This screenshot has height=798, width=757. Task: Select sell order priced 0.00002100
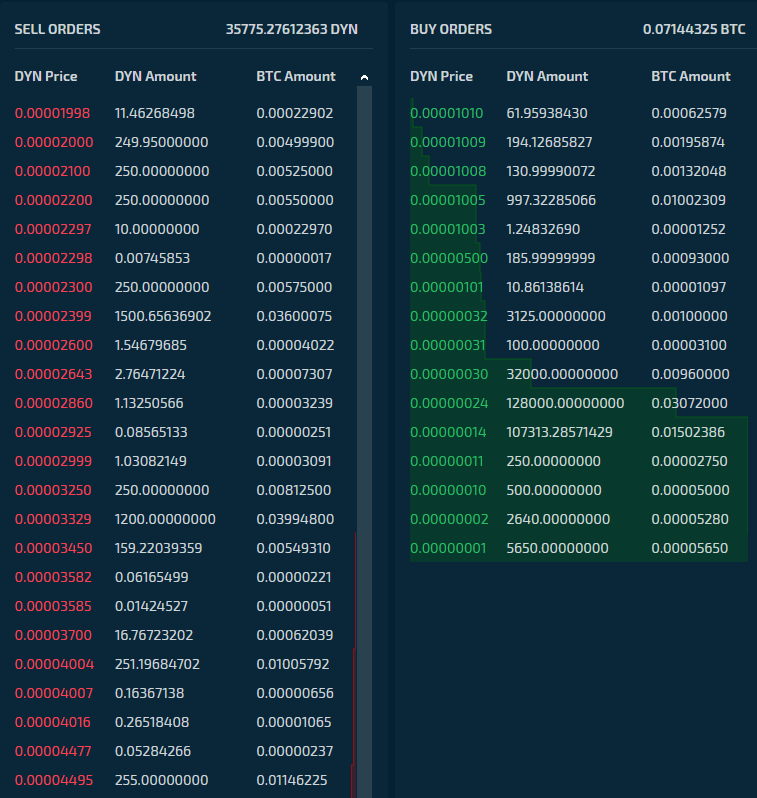pos(185,171)
